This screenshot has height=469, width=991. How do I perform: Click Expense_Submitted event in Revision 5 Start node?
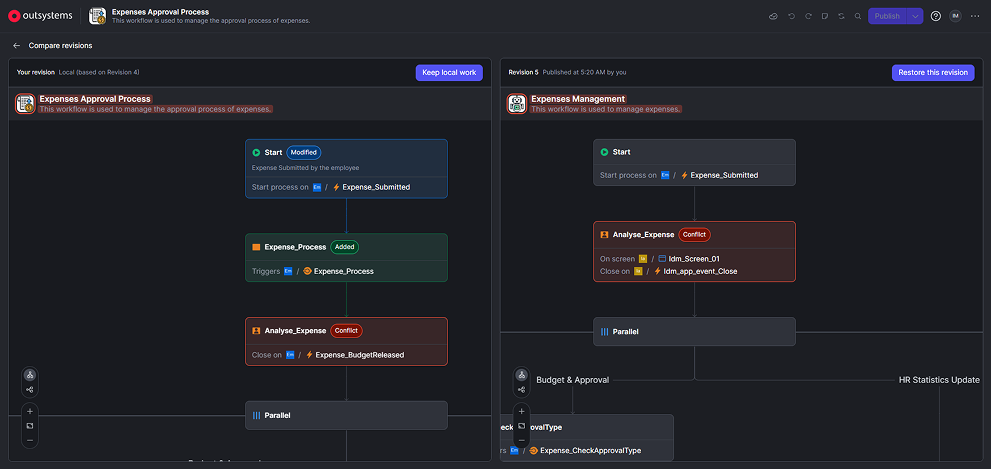724,175
